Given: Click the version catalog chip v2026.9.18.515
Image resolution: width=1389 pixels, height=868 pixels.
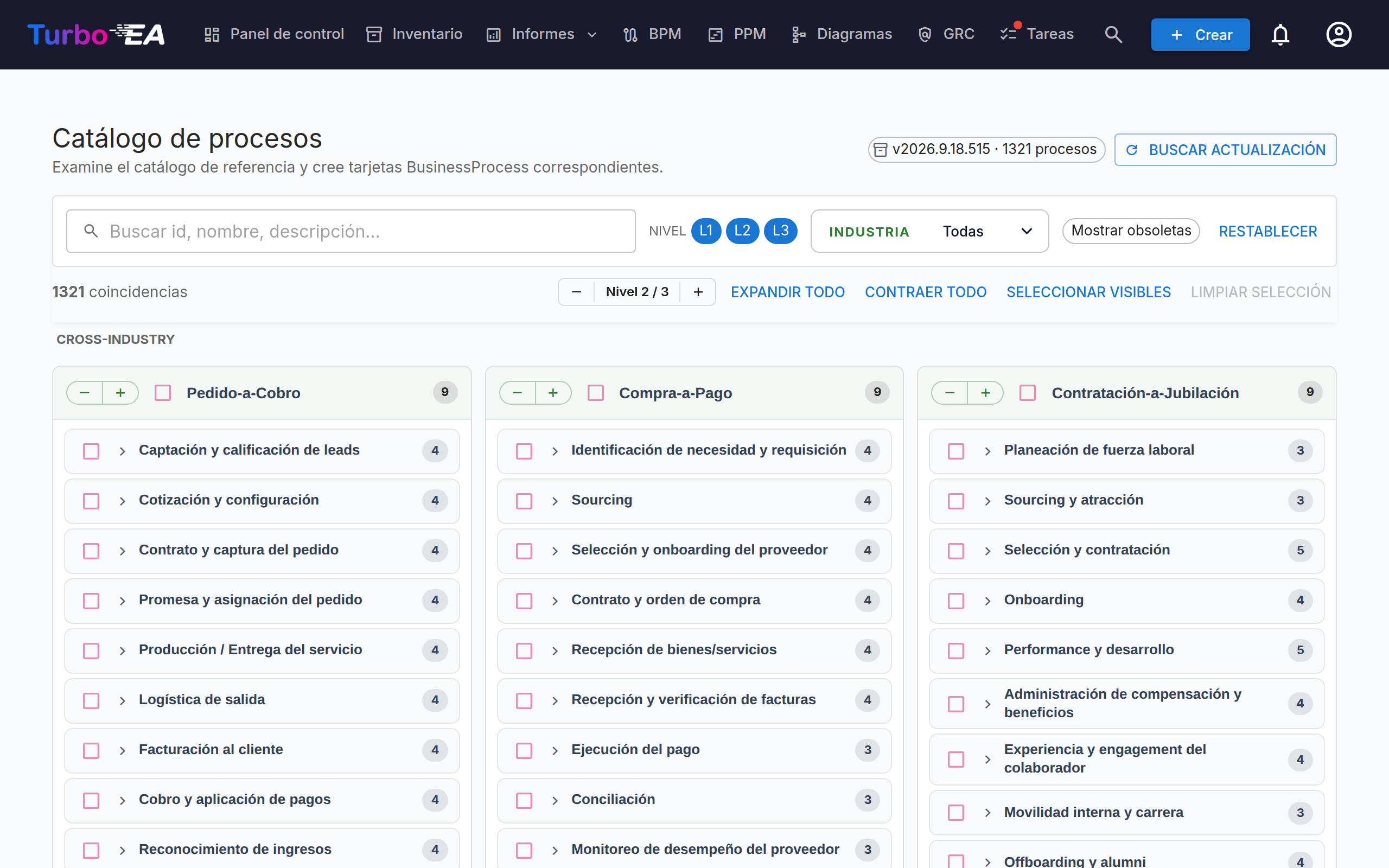Looking at the screenshot, I should point(985,149).
